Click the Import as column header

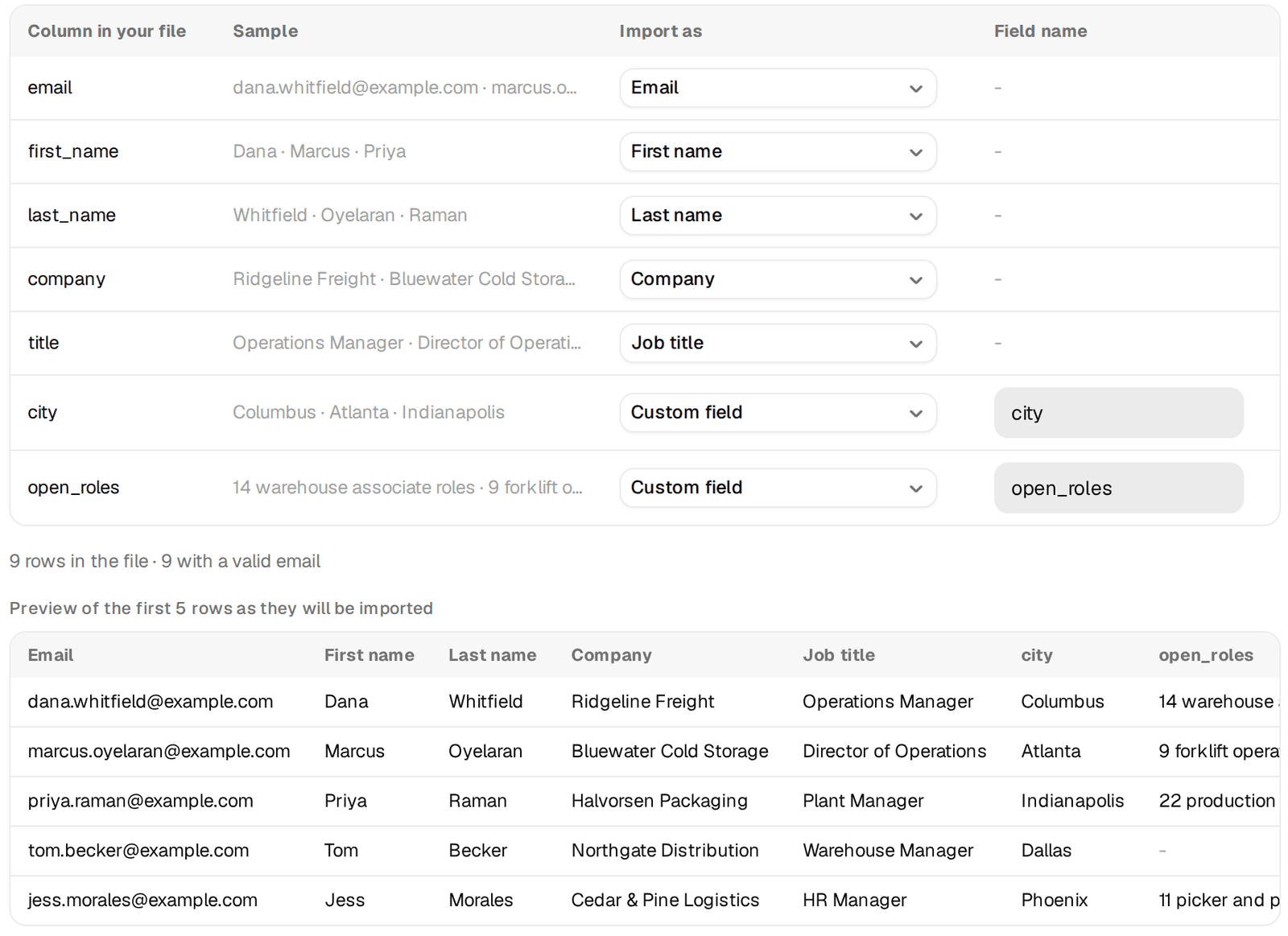point(660,31)
